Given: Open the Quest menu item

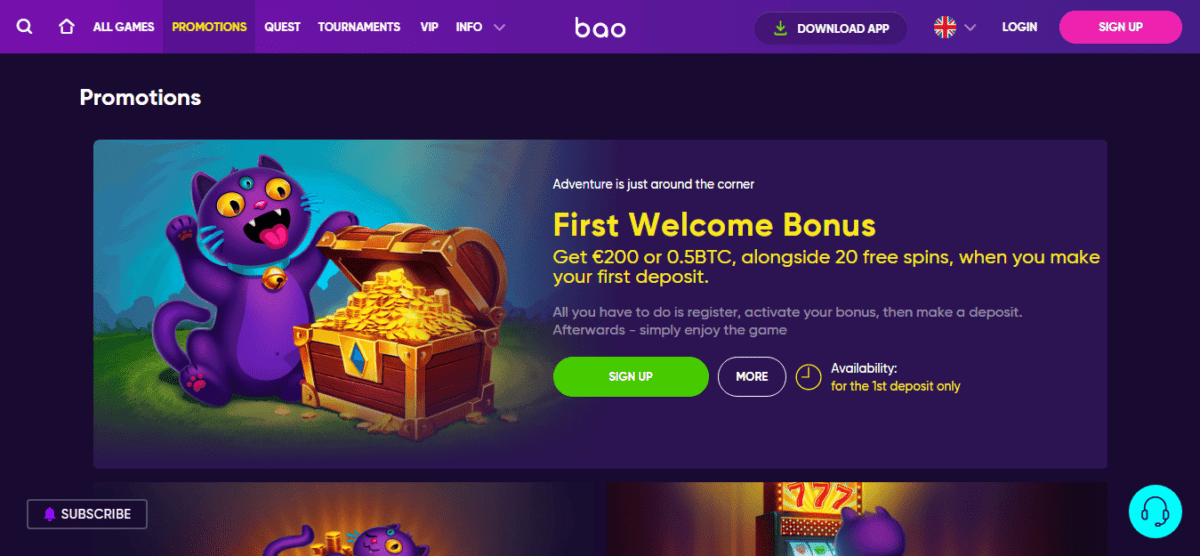Looking at the screenshot, I should 282,27.
